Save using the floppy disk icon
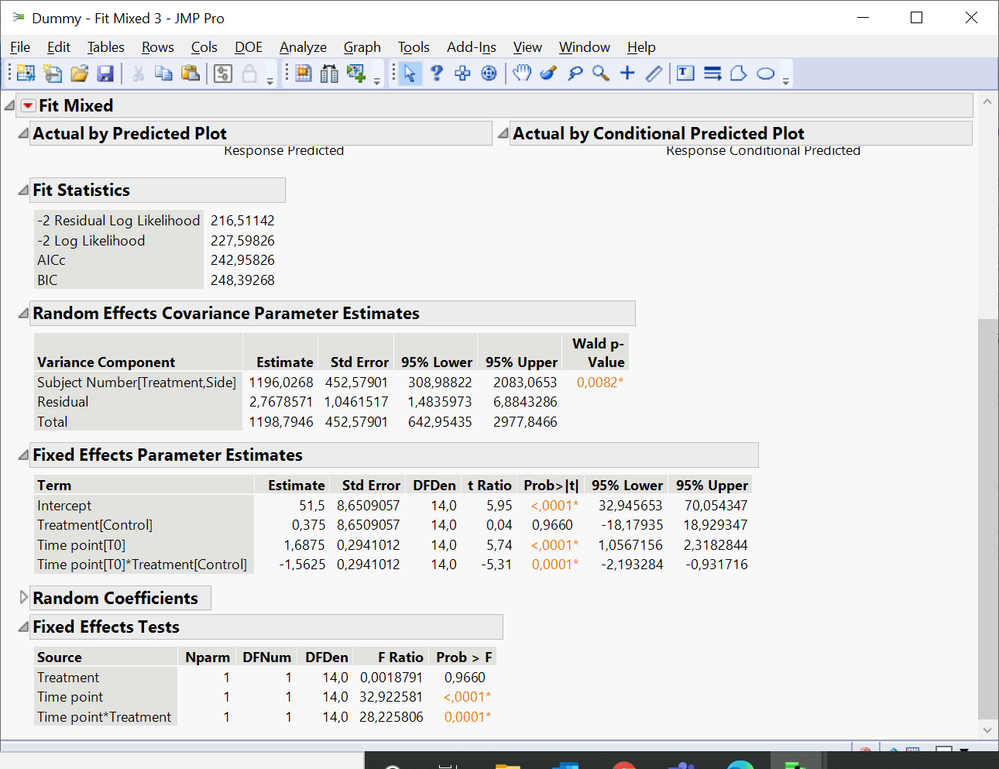 tap(105, 73)
